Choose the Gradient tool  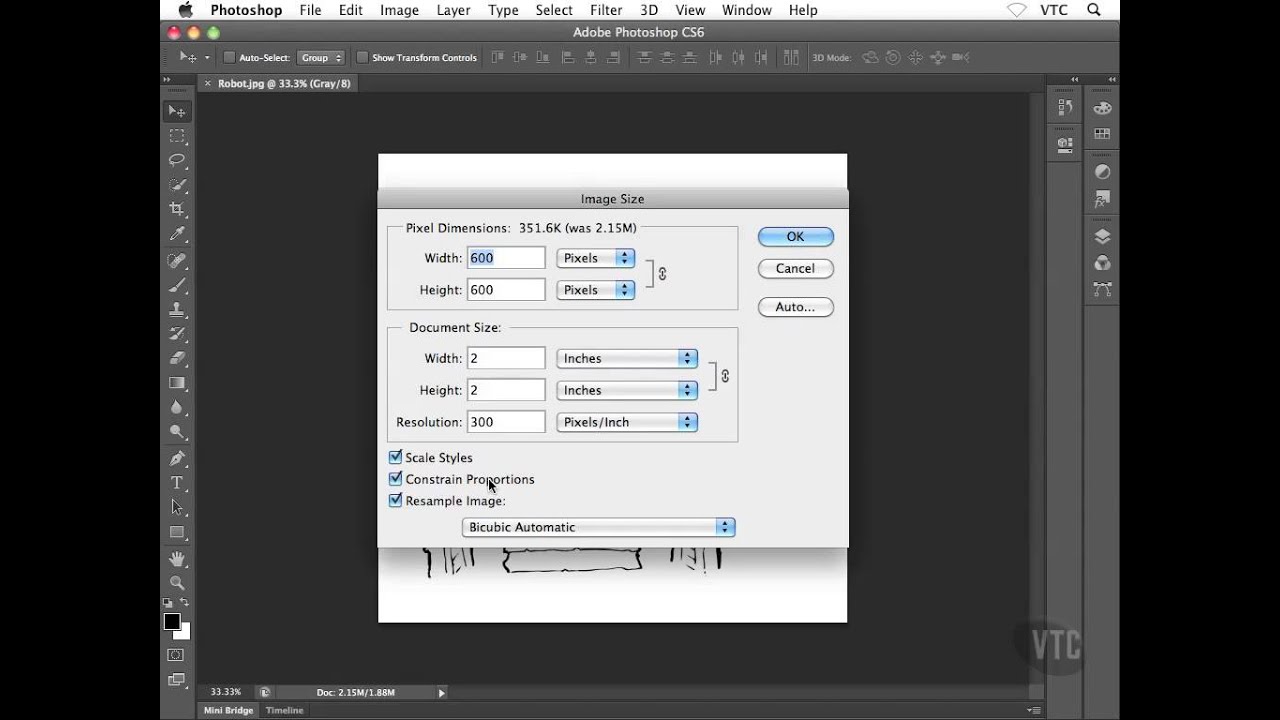pyautogui.click(x=177, y=383)
